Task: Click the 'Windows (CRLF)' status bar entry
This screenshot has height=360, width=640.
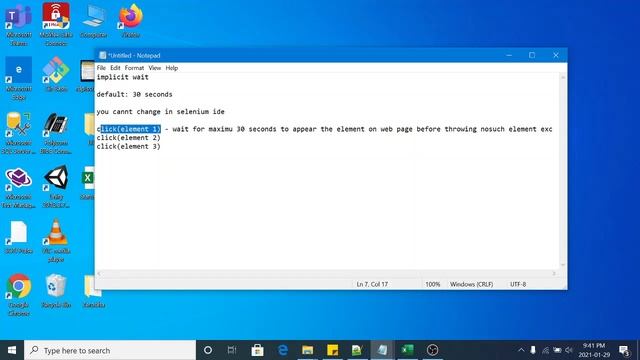Action: click(x=471, y=284)
